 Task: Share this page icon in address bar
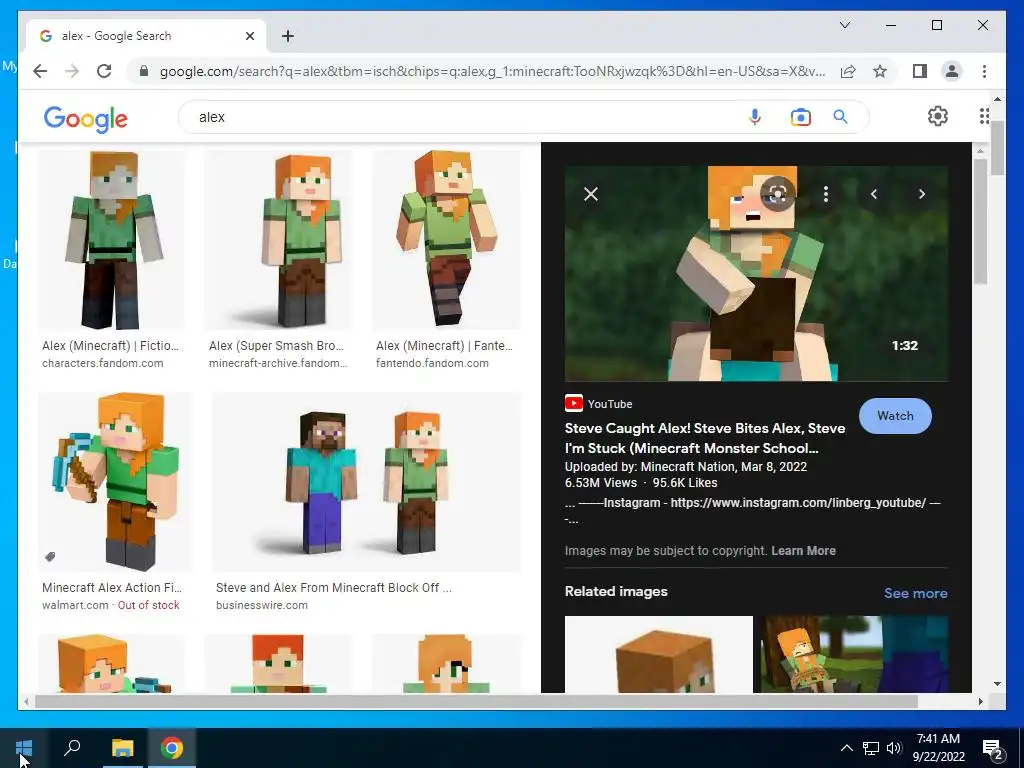tap(848, 71)
